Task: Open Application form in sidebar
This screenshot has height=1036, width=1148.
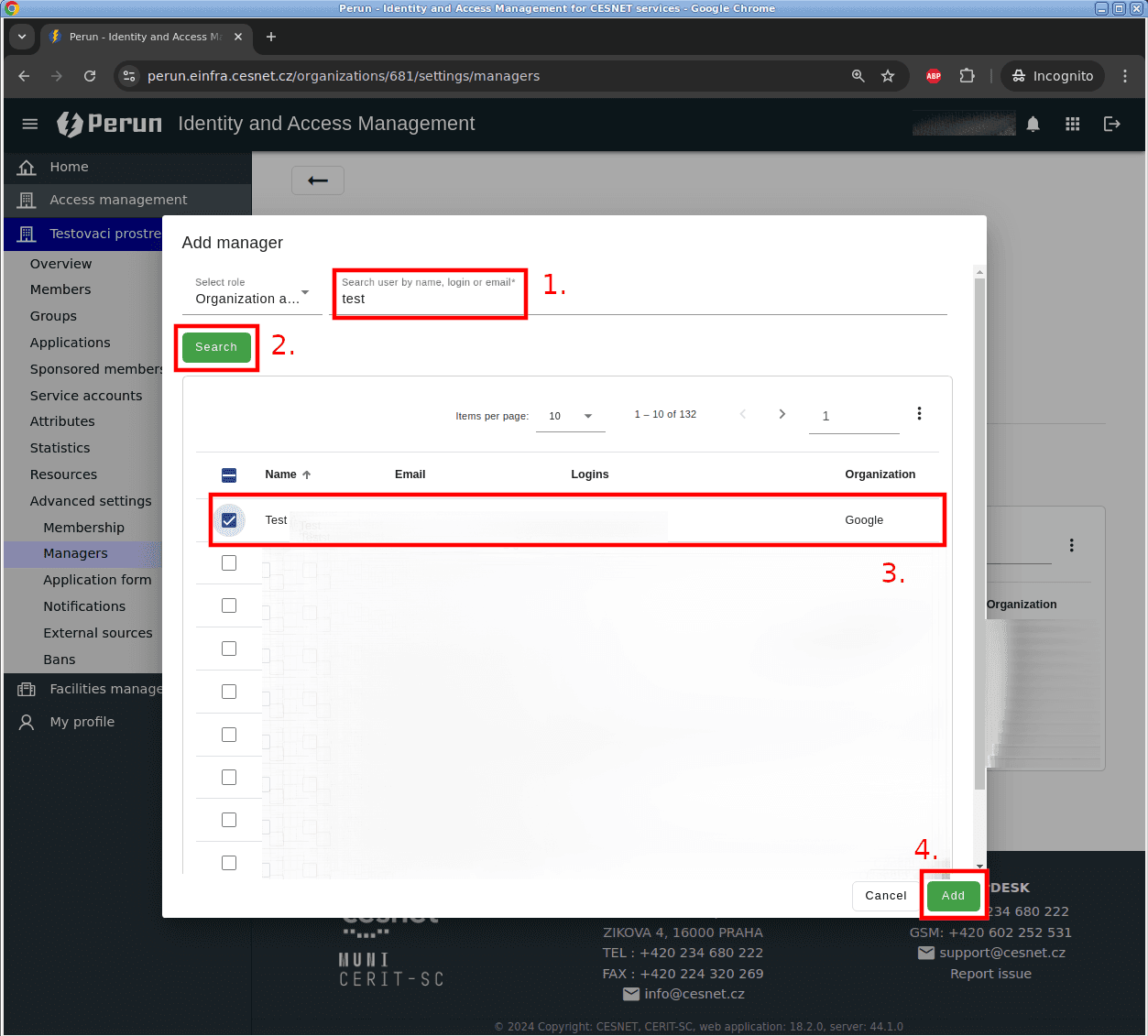Action: pyautogui.click(x=97, y=580)
